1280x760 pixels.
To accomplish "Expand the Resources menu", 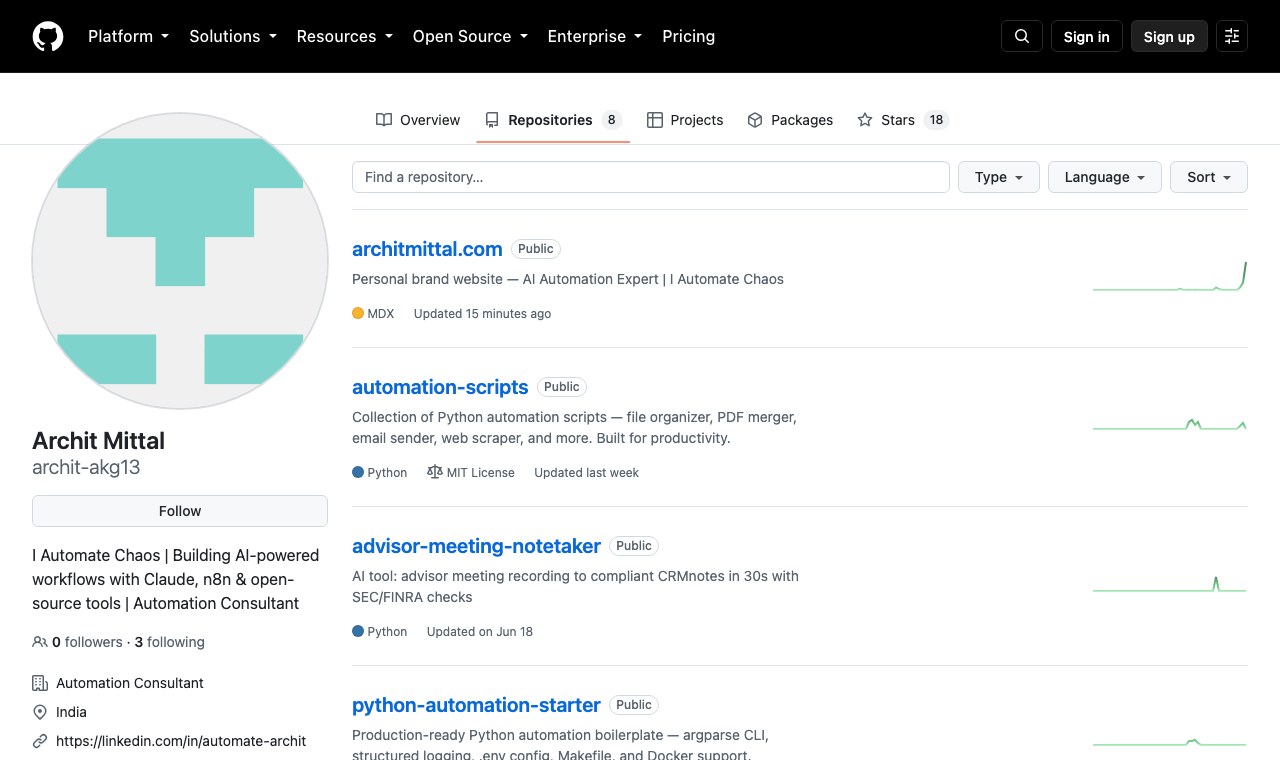I will click(x=345, y=36).
